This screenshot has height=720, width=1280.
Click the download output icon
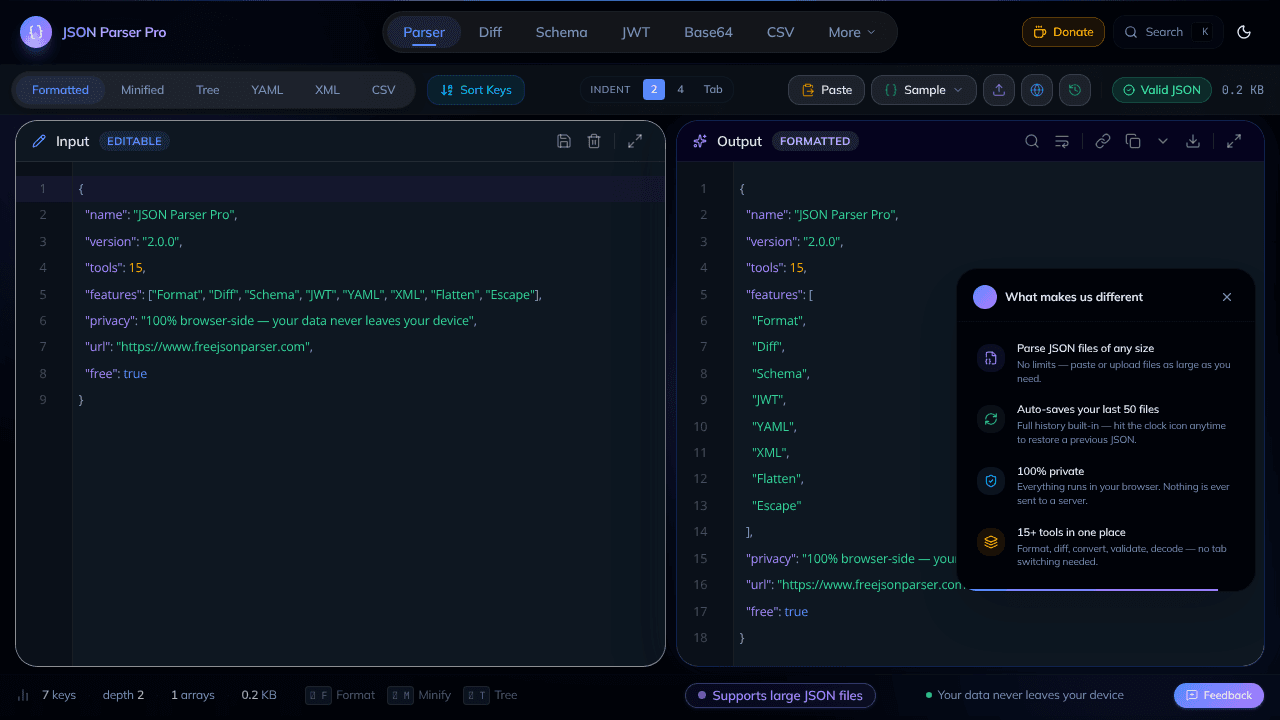coord(1193,141)
